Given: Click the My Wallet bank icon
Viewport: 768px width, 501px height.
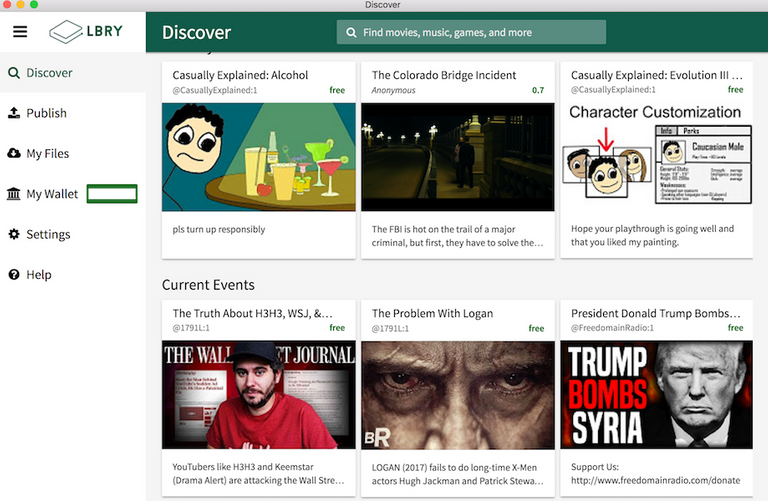Looking at the screenshot, I should click(14, 194).
